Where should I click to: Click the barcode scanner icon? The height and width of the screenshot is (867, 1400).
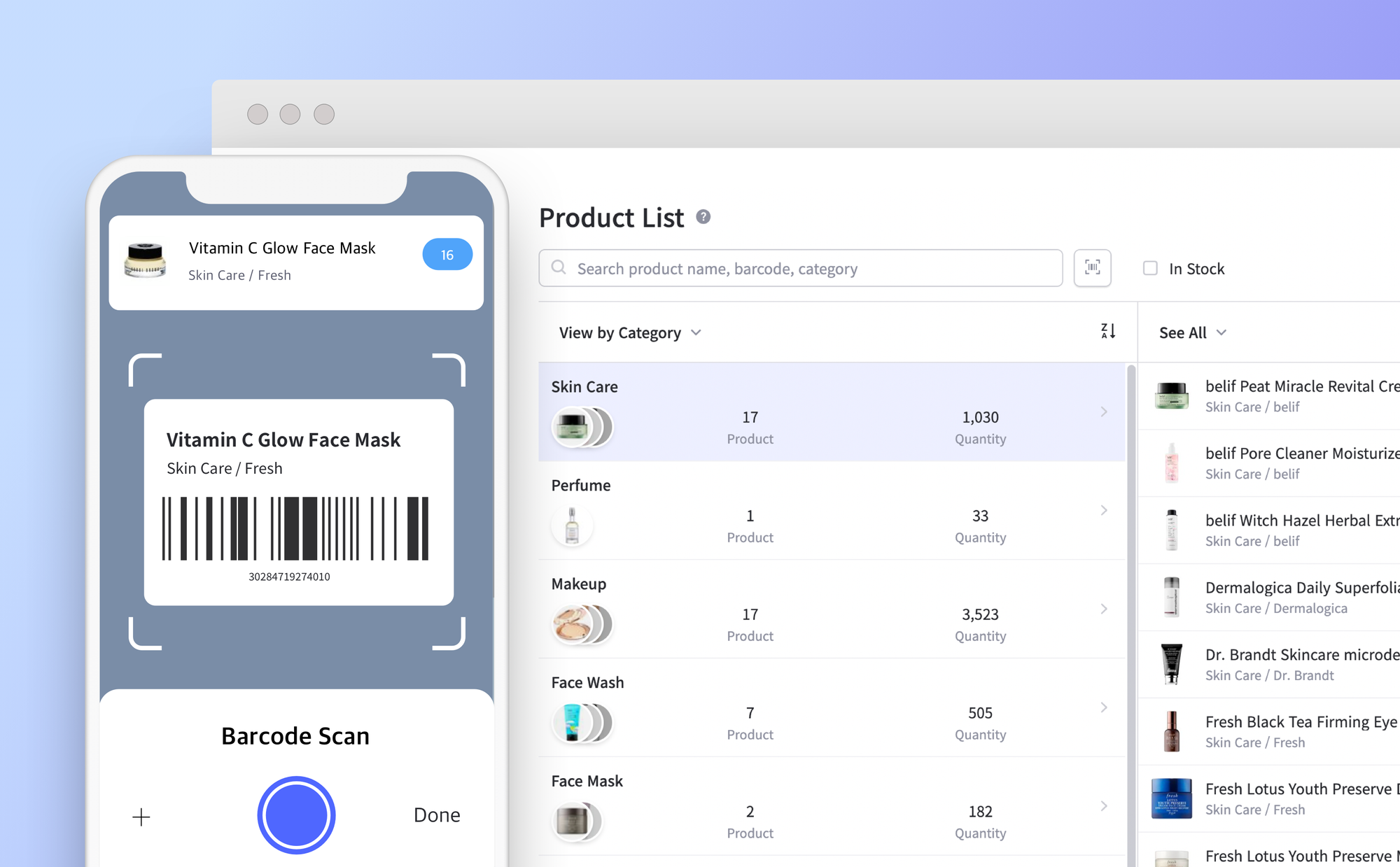tap(1093, 267)
